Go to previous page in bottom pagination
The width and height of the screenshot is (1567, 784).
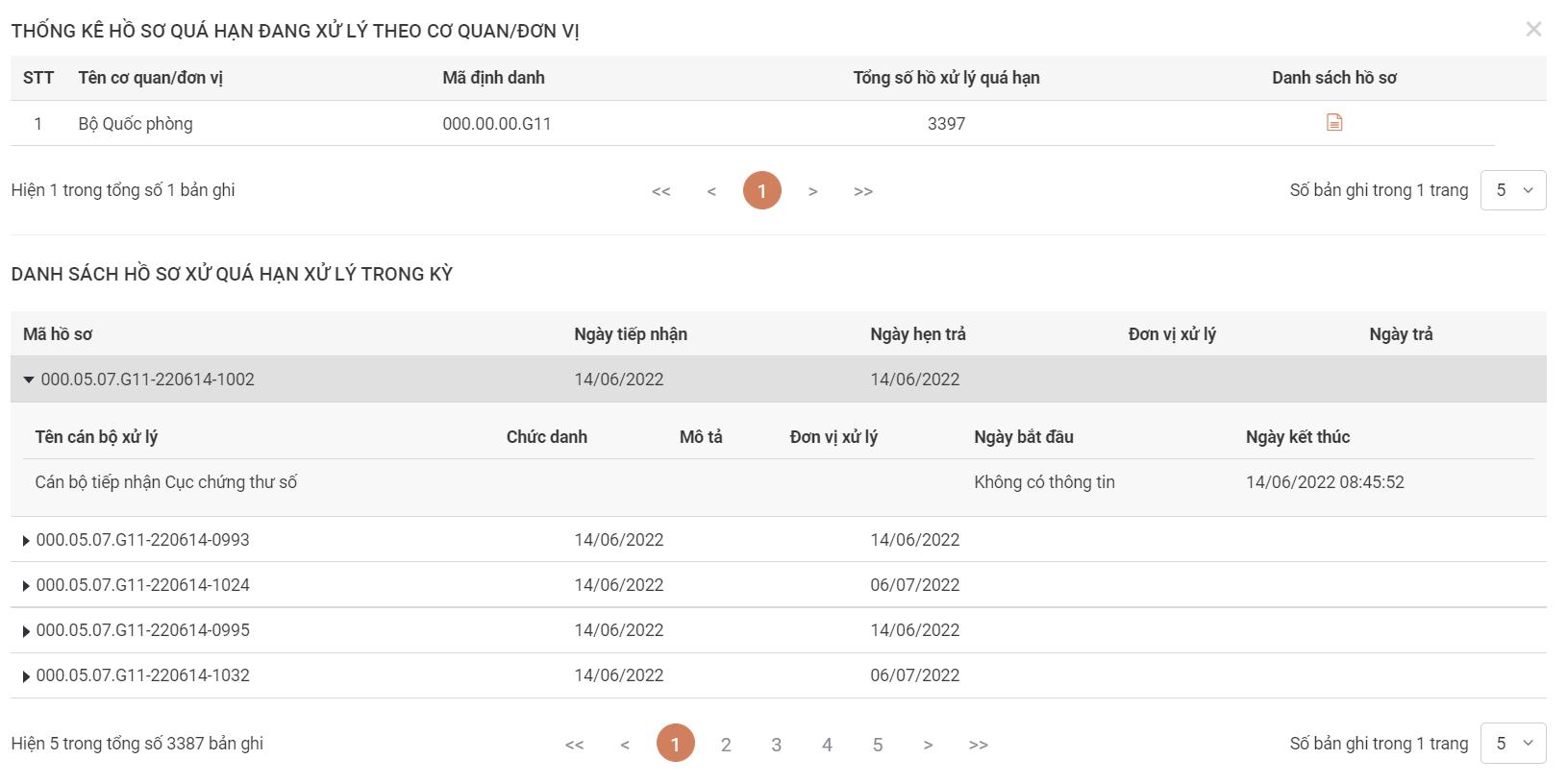point(625,745)
